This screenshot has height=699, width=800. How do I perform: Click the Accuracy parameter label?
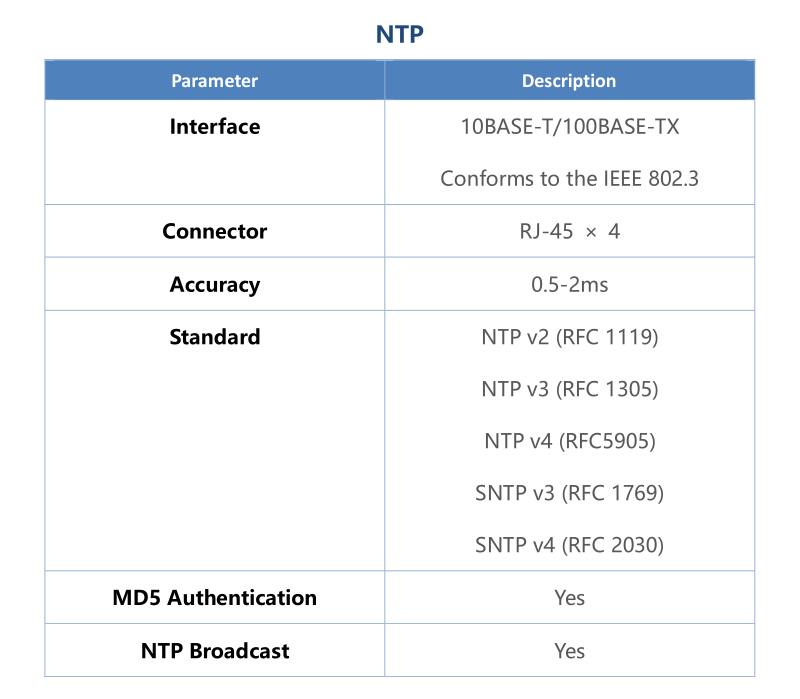[214, 284]
